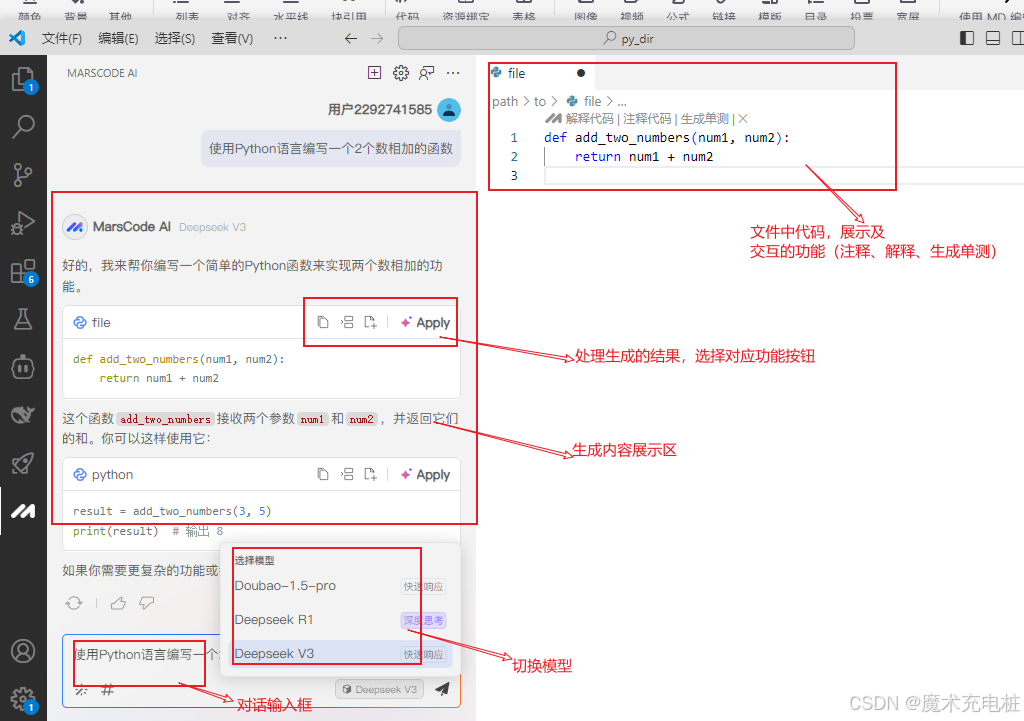Go forward with the right arrow

[x=377, y=39]
